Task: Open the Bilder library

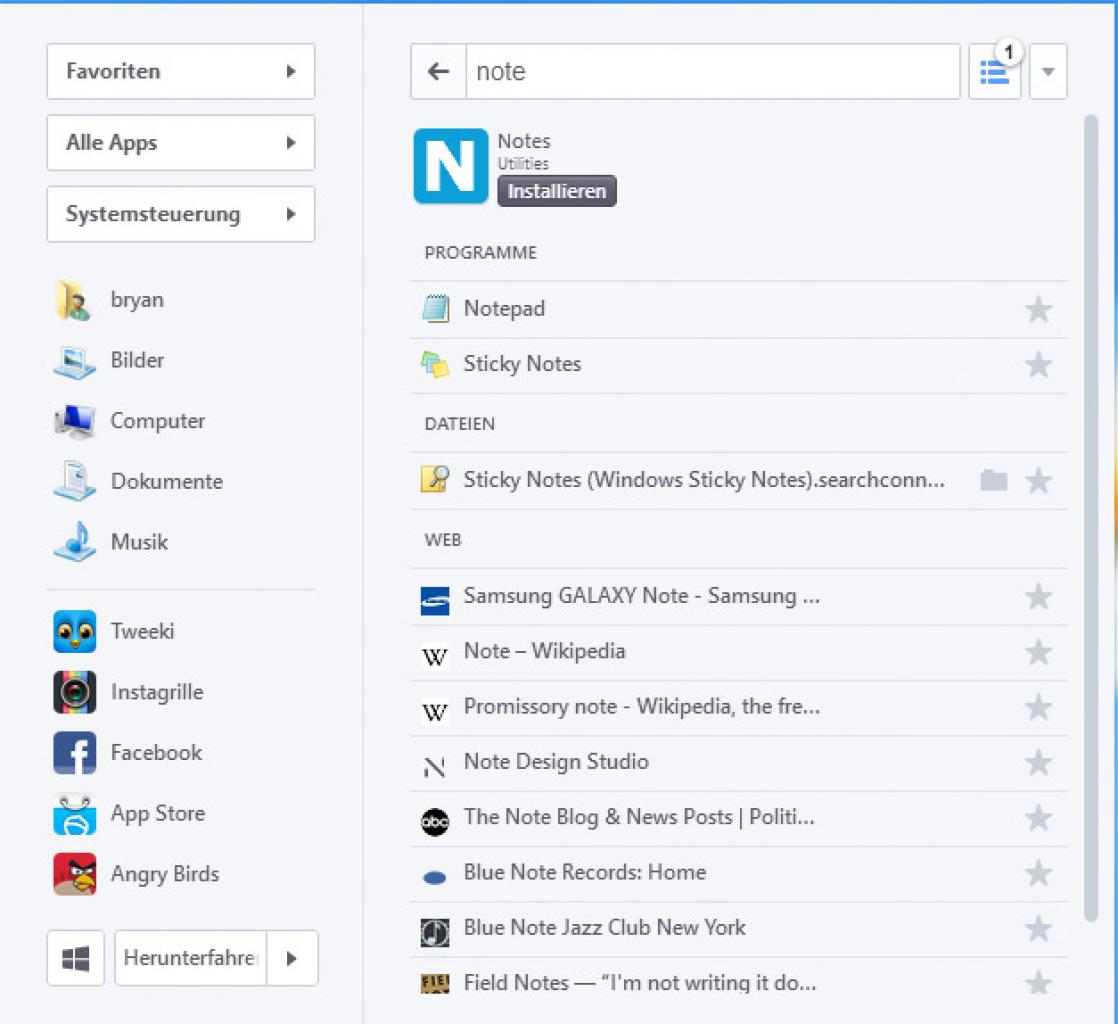Action: tap(109, 361)
